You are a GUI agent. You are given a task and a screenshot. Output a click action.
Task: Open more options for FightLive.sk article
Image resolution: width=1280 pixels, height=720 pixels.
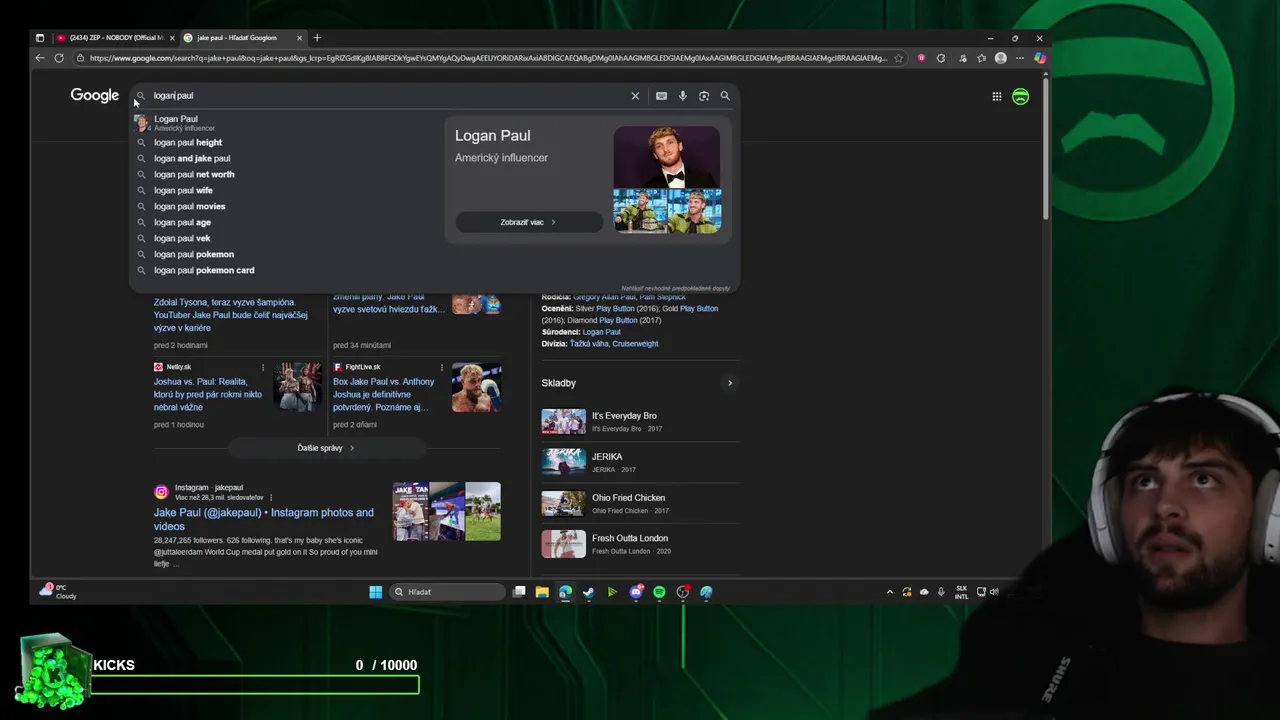pyautogui.click(x=442, y=367)
